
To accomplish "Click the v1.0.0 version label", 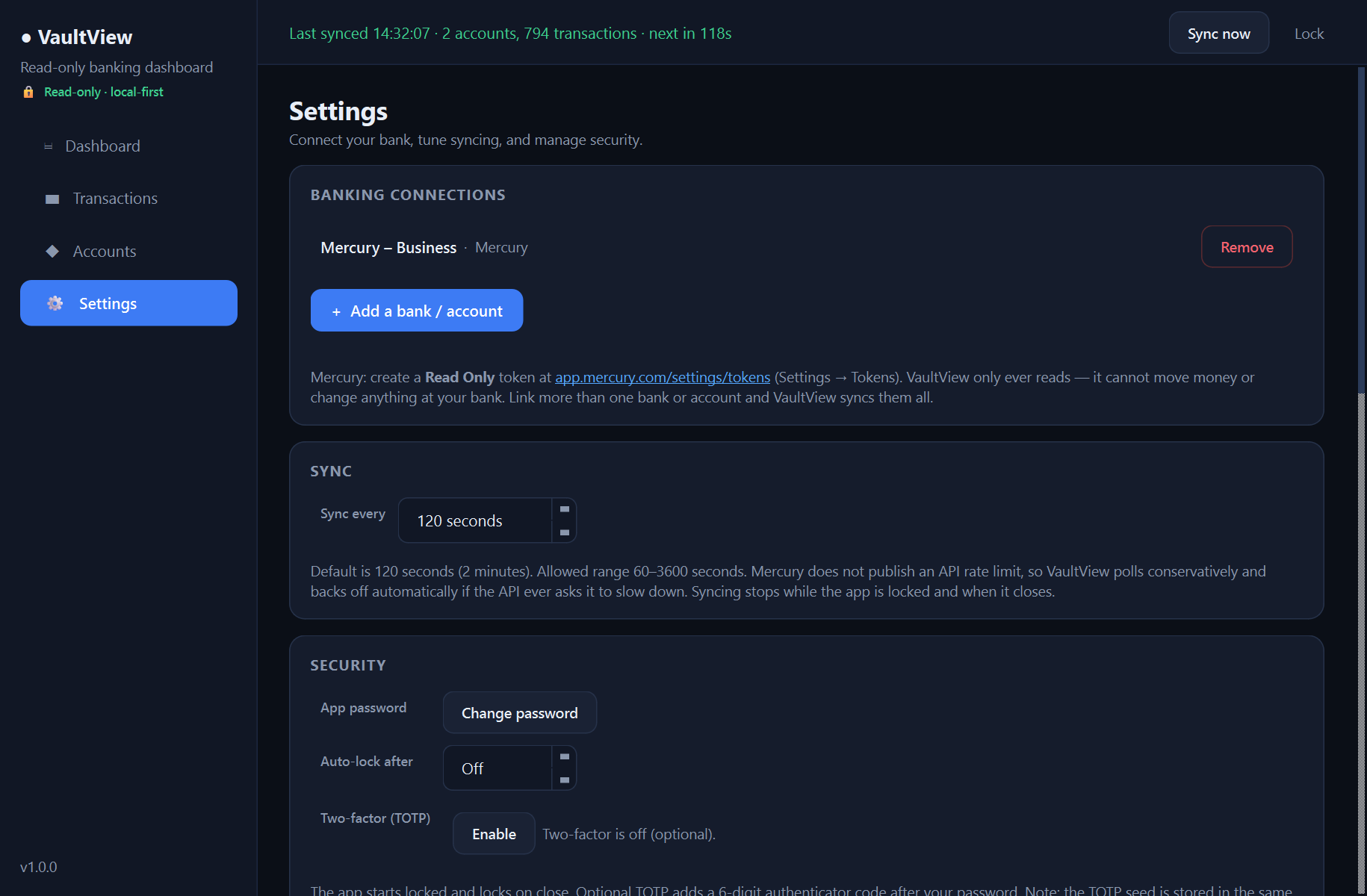I will coord(39,868).
